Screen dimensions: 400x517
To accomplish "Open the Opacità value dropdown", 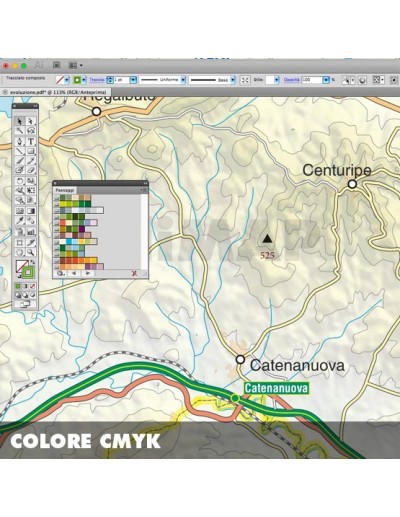I will tap(326, 80).
